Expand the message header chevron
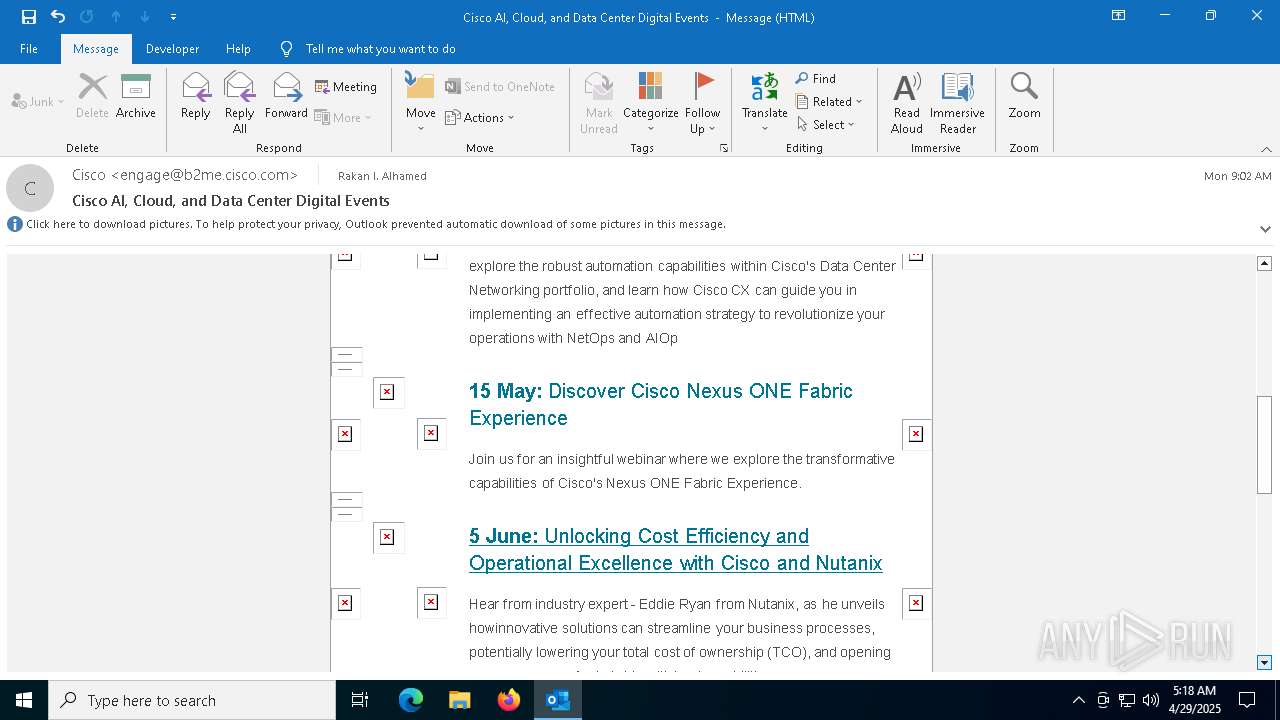Image resolution: width=1280 pixels, height=720 pixels. tap(1265, 229)
